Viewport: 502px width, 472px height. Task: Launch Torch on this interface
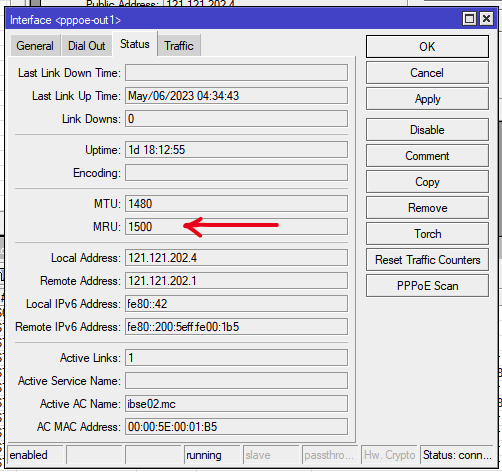click(427, 234)
